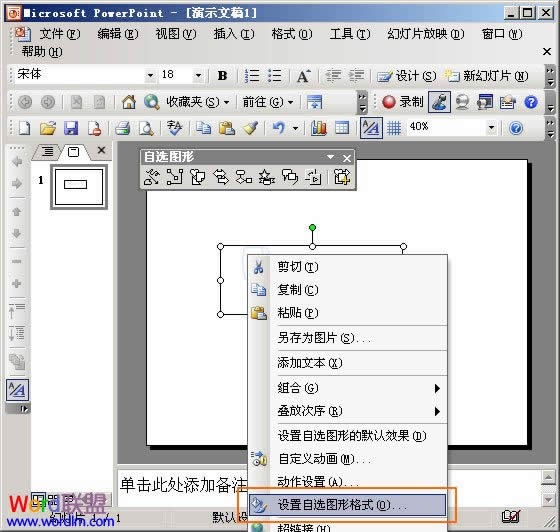
Task: Choose Save as Picture (另存为图片) option
Action: pyautogui.click(x=348, y=338)
